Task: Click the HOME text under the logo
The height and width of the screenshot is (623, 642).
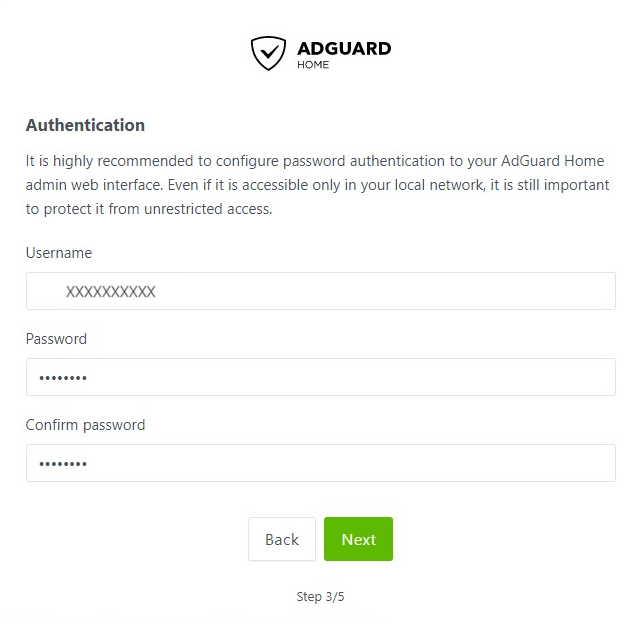Action: click(313, 65)
